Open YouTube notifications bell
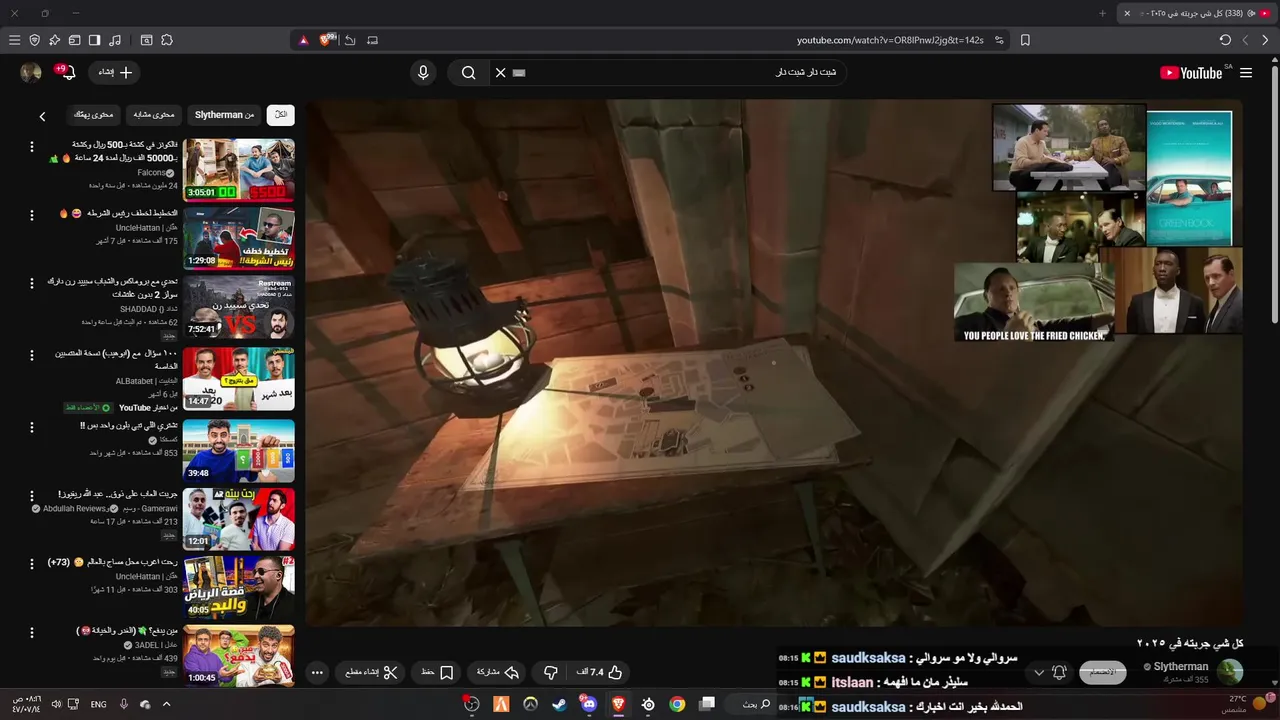Viewport: 1280px width, 720px height. point(67,72)
